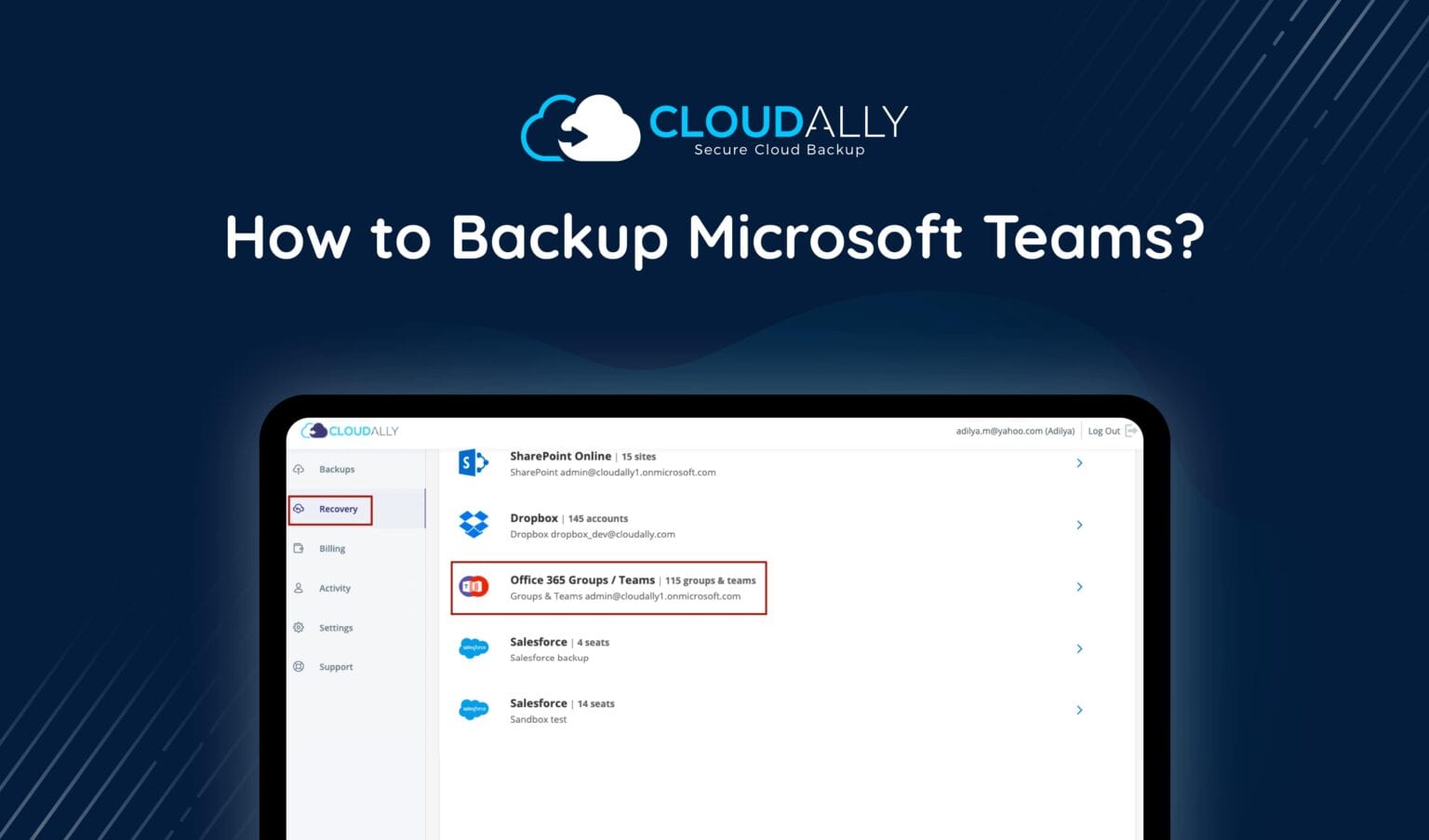Select the SharePoint Online service icon

[x=474, y=462]
